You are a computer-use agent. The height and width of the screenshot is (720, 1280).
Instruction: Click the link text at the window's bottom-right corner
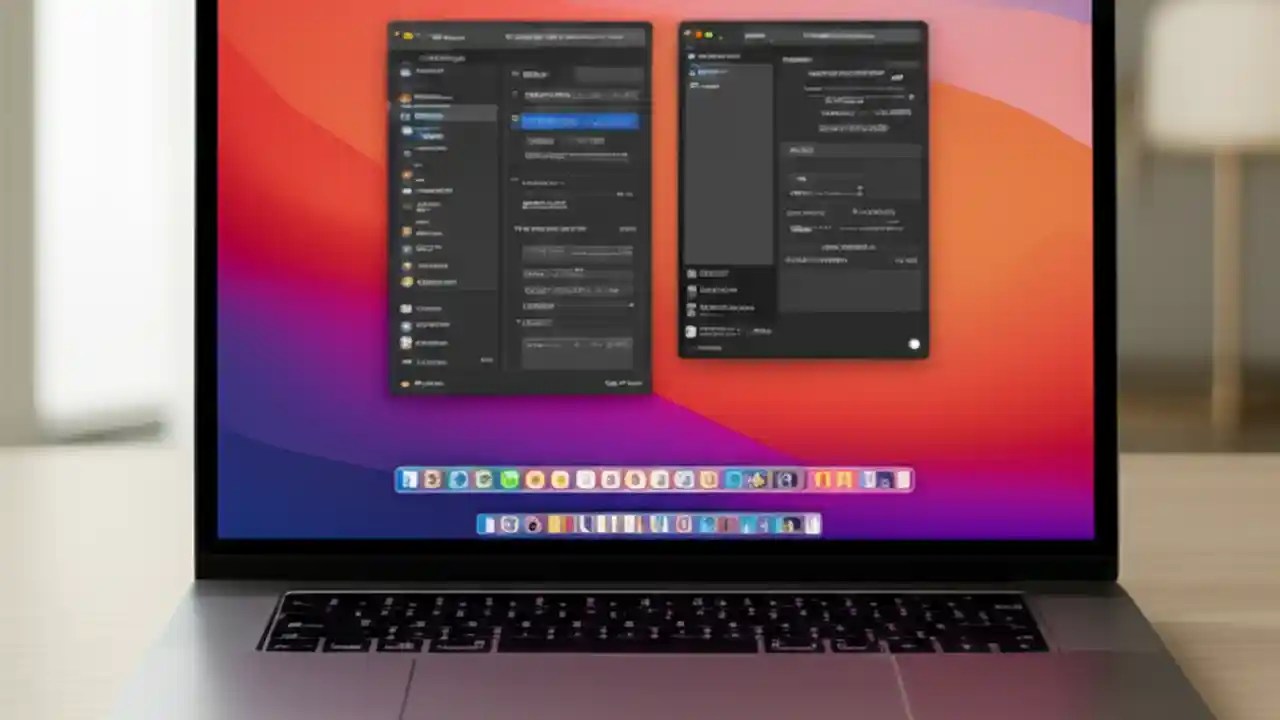pos(627,384)
